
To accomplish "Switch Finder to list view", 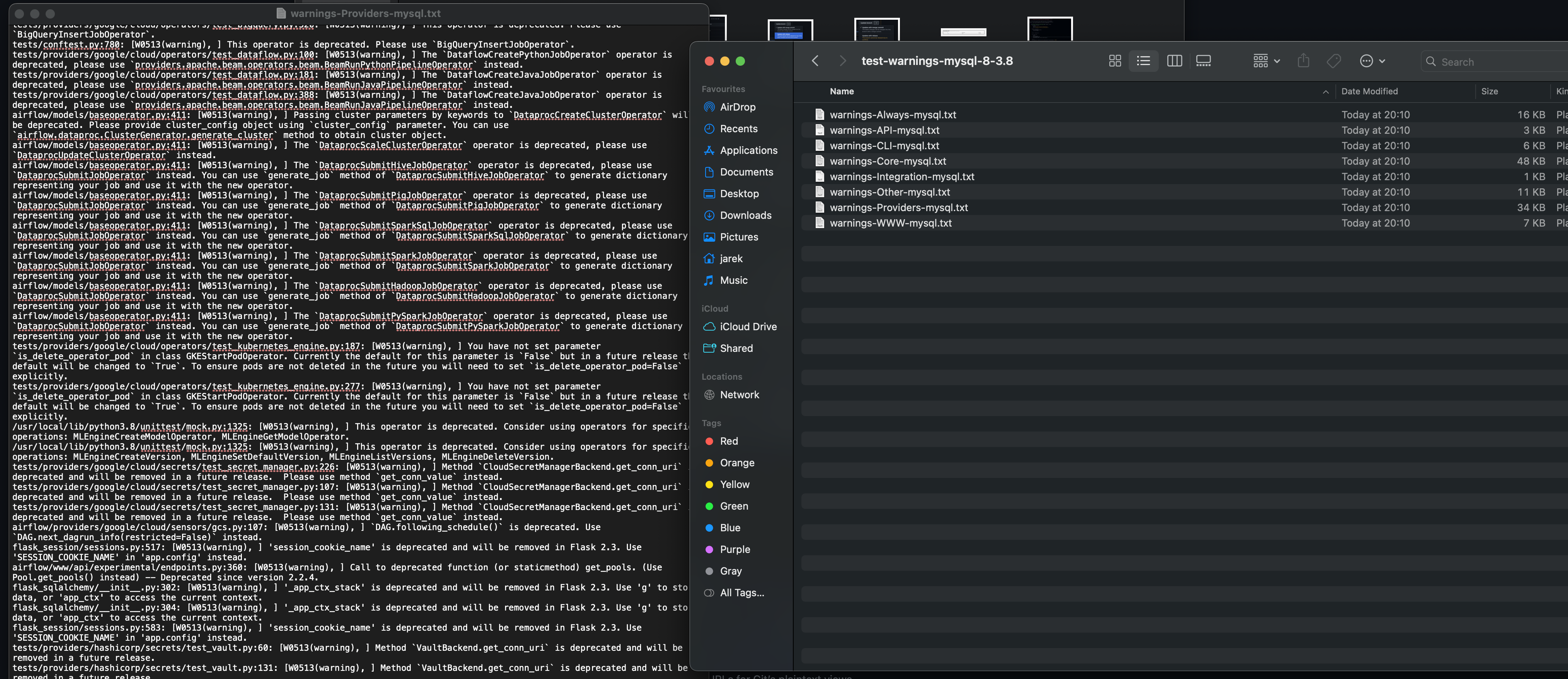I will pos(1143,61).
